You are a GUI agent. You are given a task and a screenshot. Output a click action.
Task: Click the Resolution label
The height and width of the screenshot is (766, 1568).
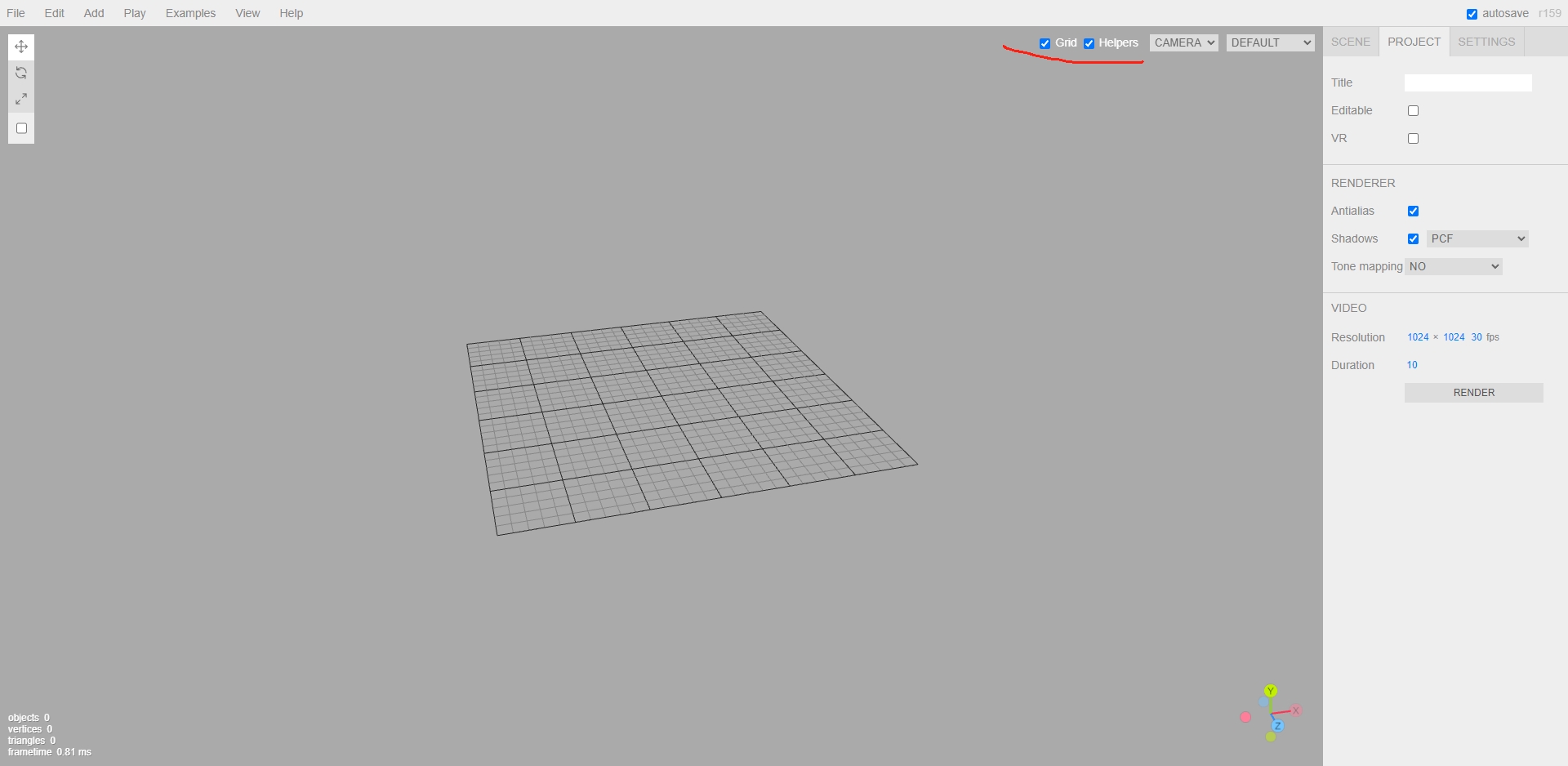pyautogui.click(x=1358, y=337)
